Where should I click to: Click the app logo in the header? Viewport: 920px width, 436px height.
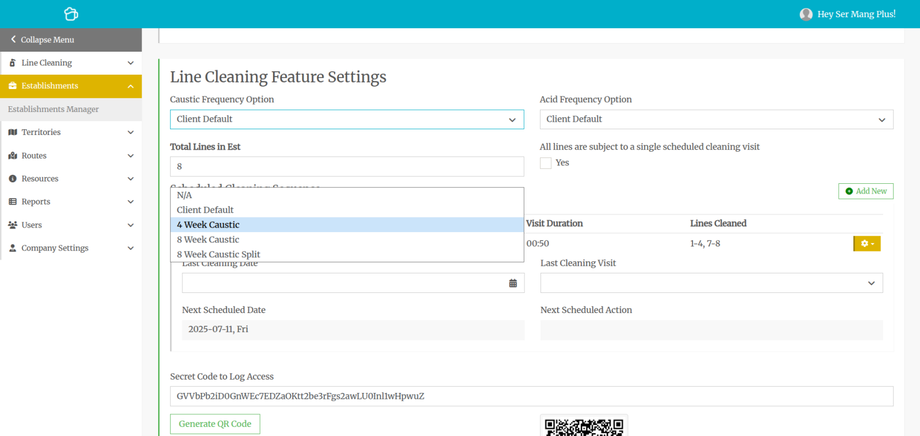70,14
